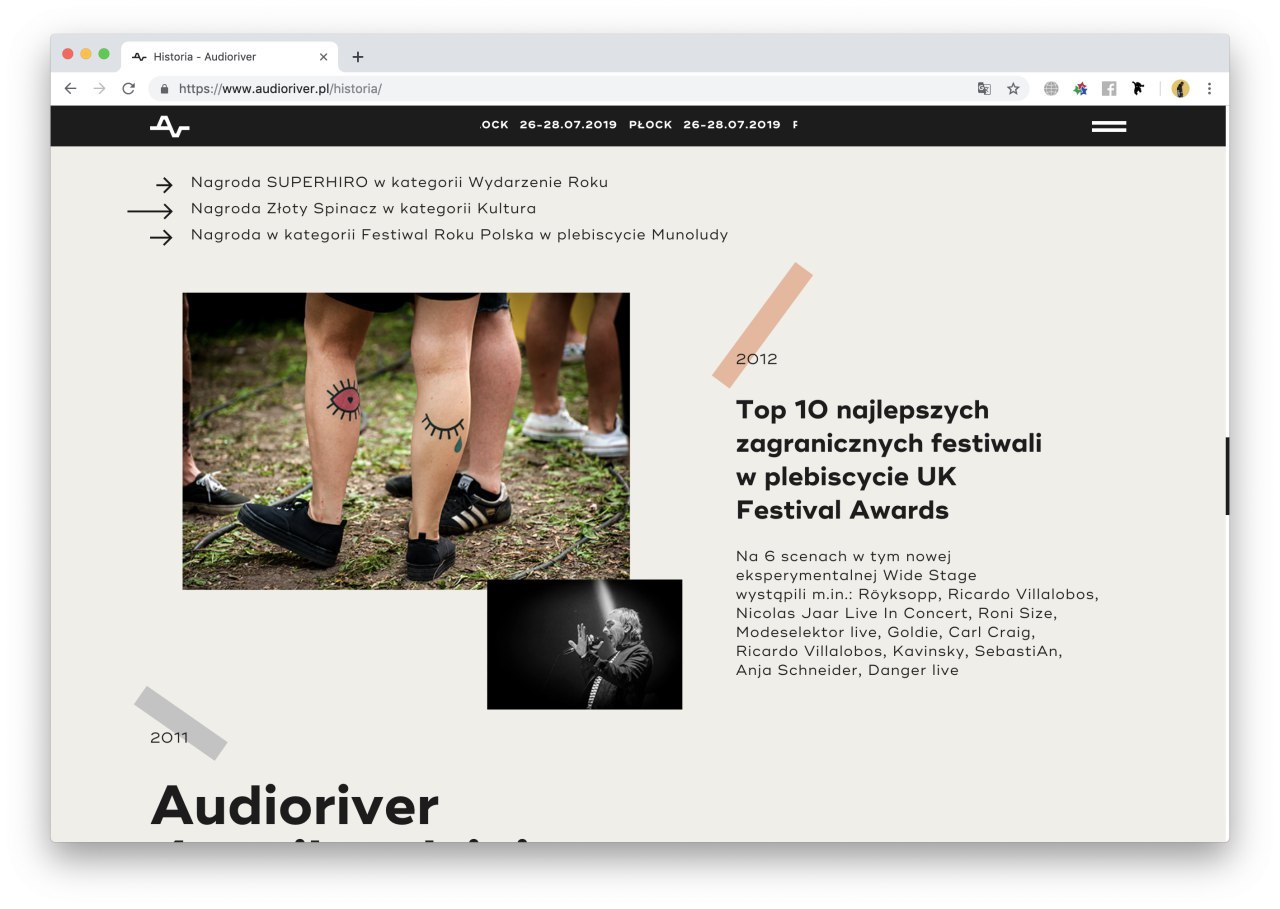Click the translate page icon in the address bar
Viewport: 1280px width, 909px height.
click(984, 88)
